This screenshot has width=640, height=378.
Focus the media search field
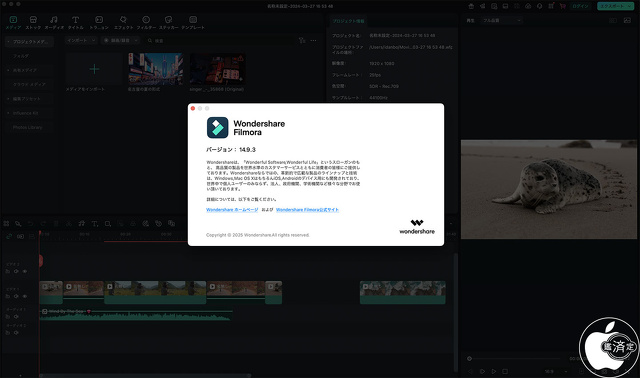click(x=220, y=41)
